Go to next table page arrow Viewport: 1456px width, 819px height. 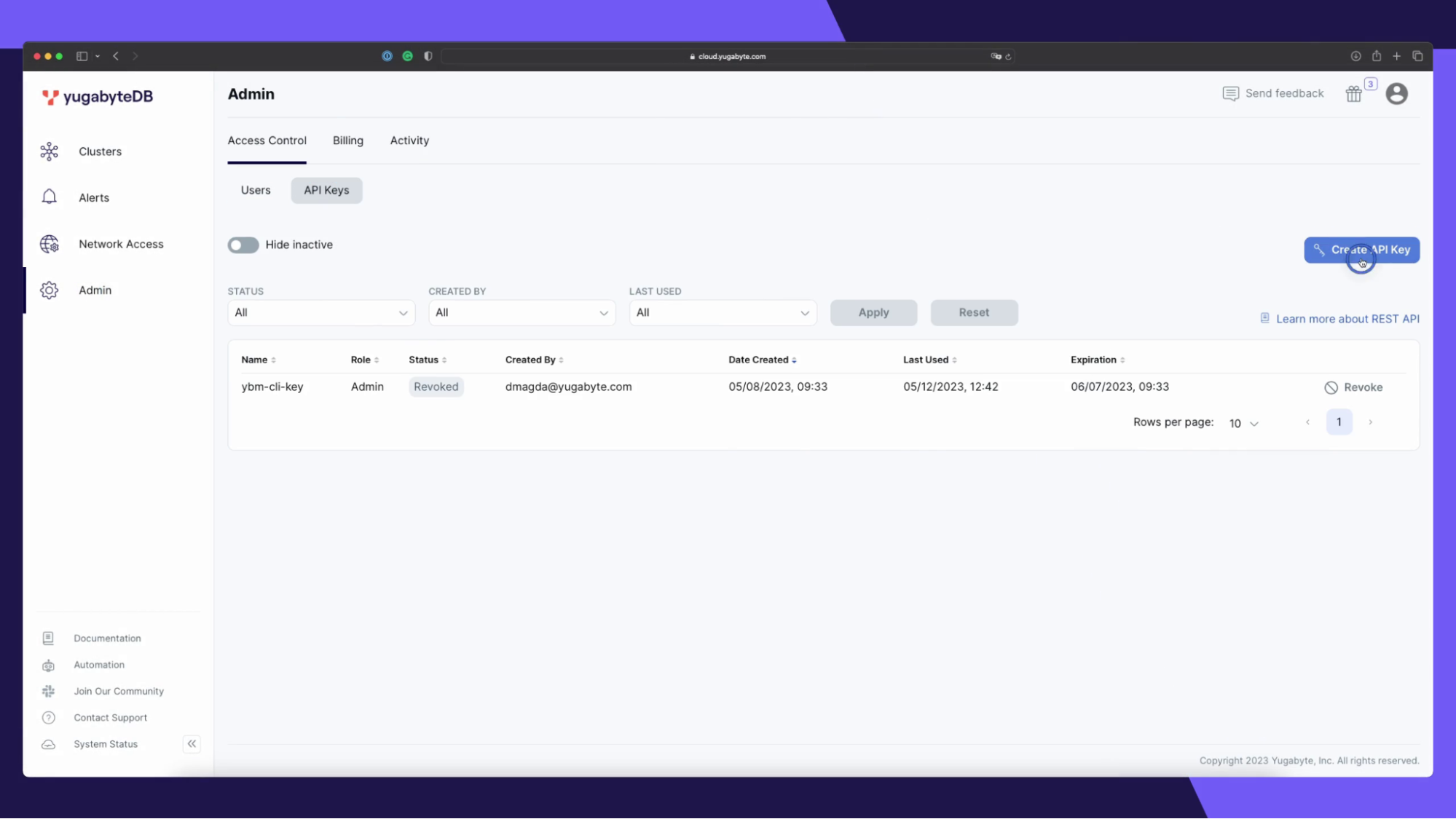tap(1370, 422)
